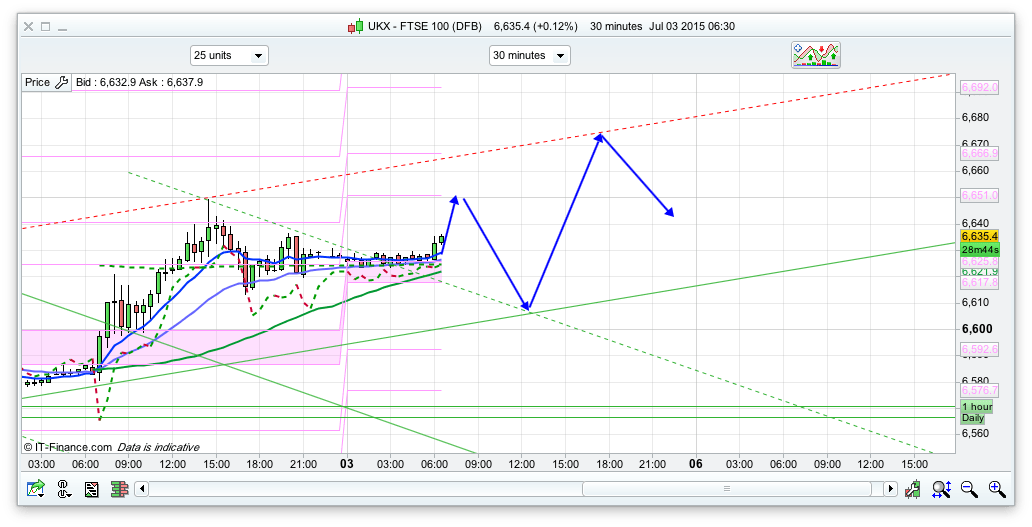Click the 6,651.0 pivot level label
The height and width of the screenshot is (527, 1032).
pyautogui.click(x=980, y=195)
